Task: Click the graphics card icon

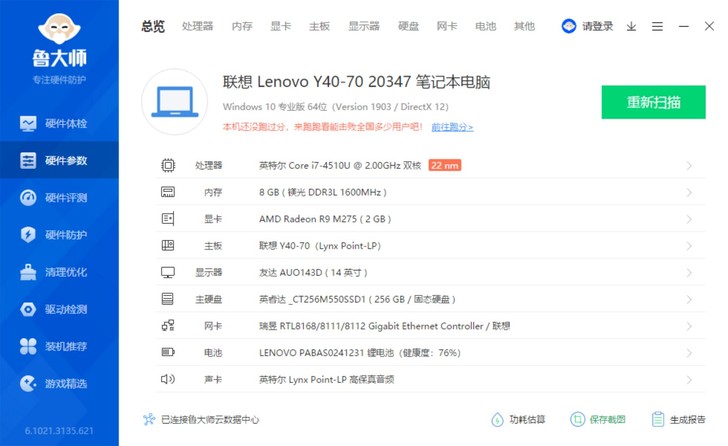Action: pos(168,219)
